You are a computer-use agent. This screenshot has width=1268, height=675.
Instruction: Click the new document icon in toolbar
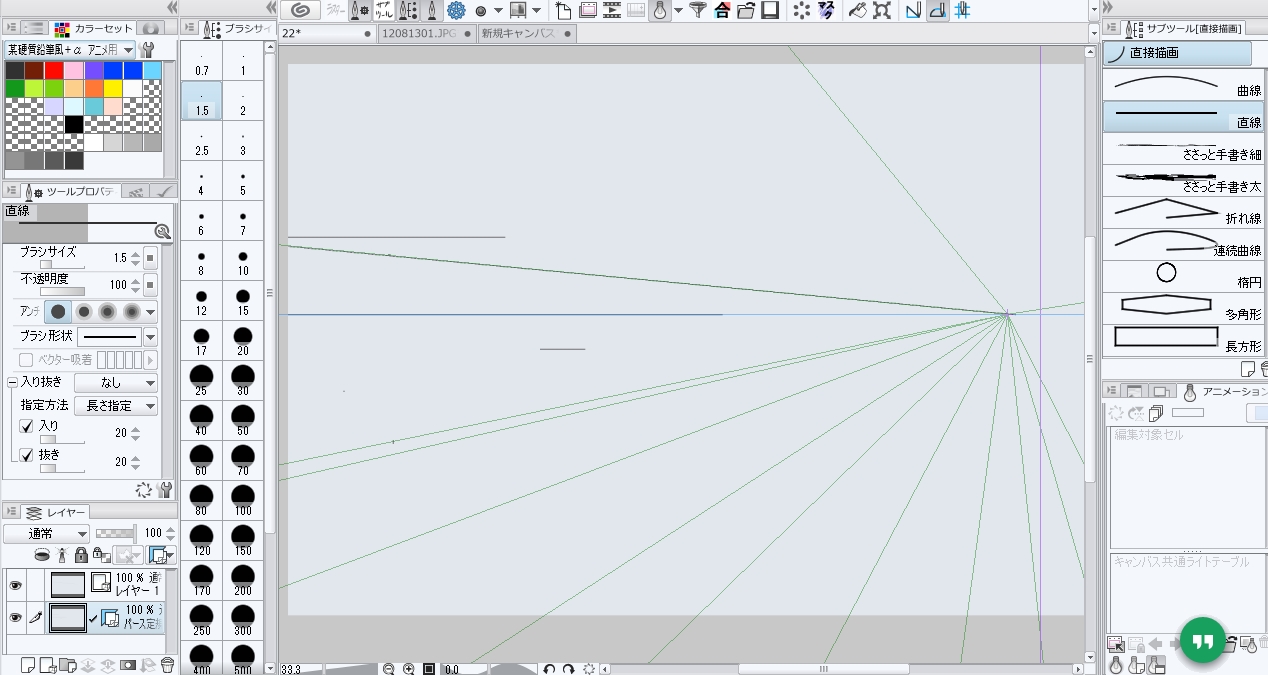[563, 11]
